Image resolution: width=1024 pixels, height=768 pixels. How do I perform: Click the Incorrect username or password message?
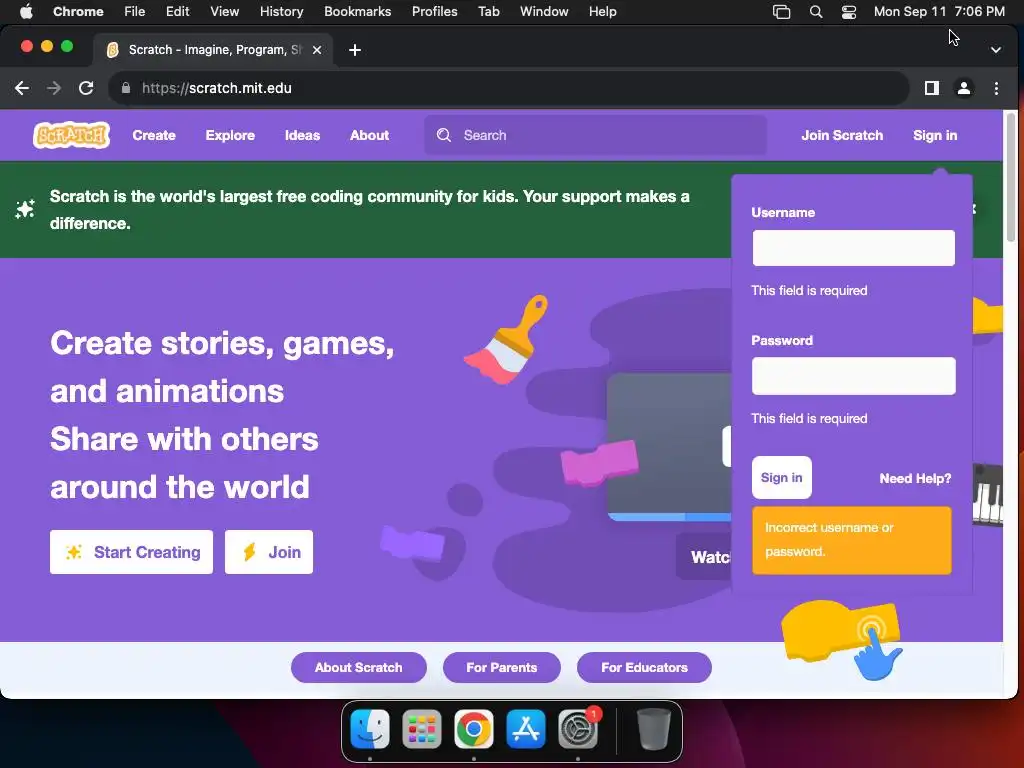(x=852, y=540)
